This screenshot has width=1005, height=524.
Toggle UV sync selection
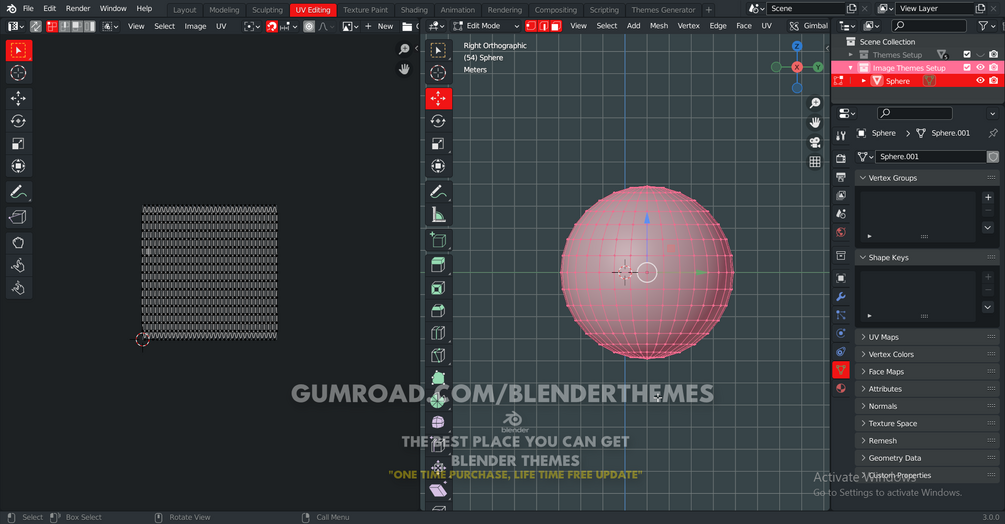(x=36, y=26)
